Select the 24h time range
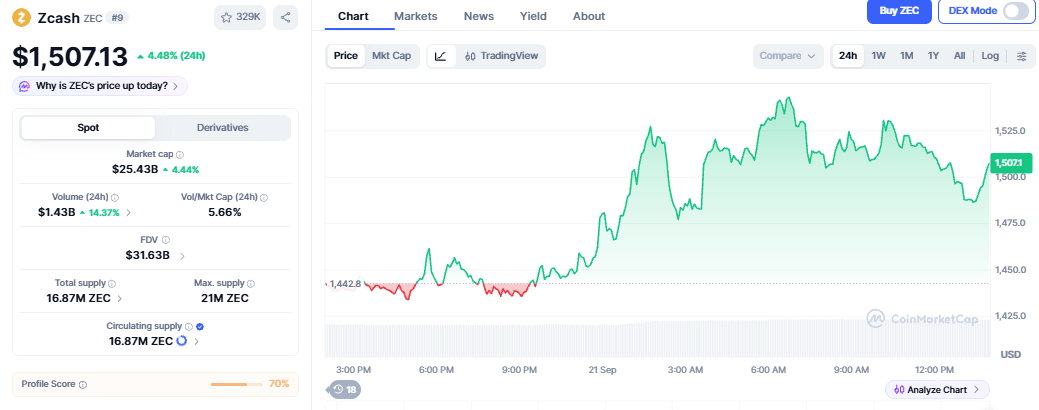Viewport: 1039px width, 410px height. point(848,56)
